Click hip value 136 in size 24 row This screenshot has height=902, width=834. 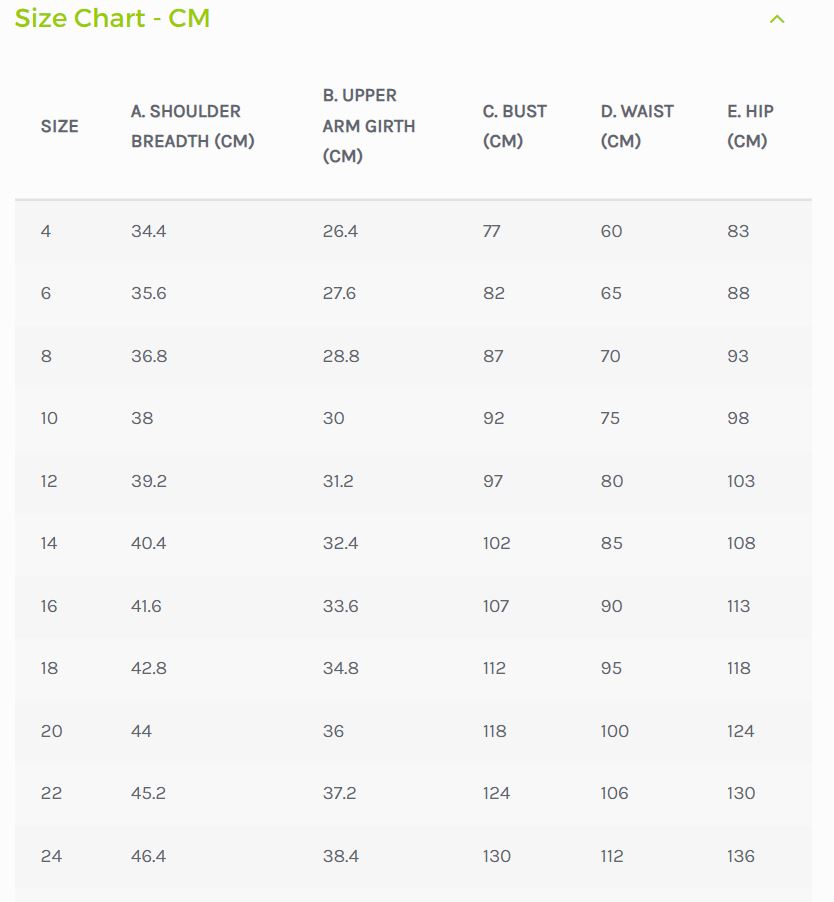click(741, 856)
